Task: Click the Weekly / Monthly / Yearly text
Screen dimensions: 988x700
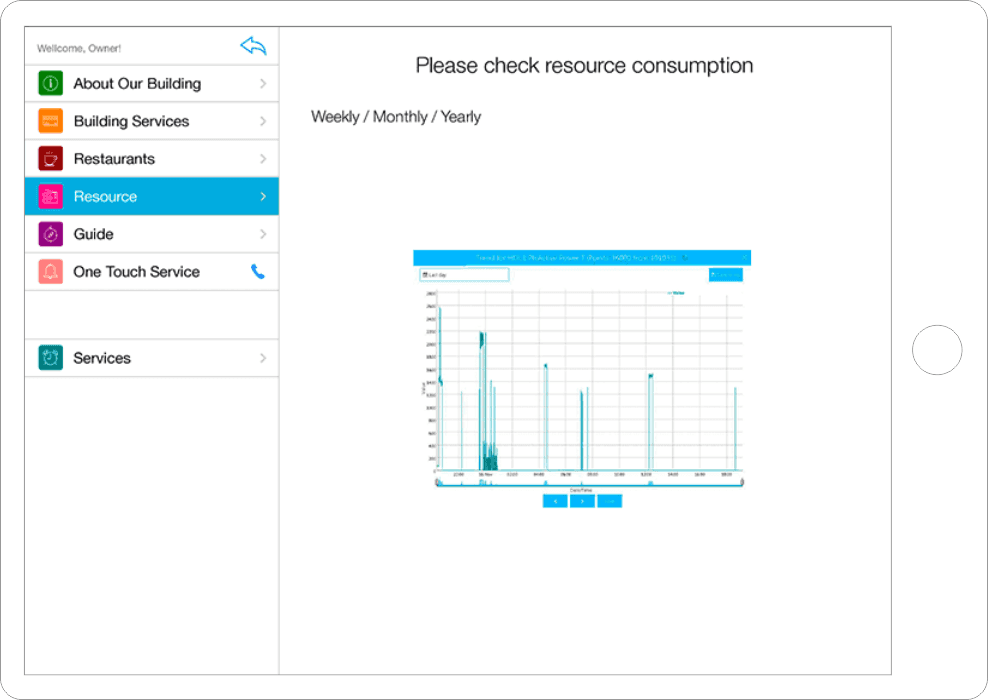Action: (x=396, y=117)
